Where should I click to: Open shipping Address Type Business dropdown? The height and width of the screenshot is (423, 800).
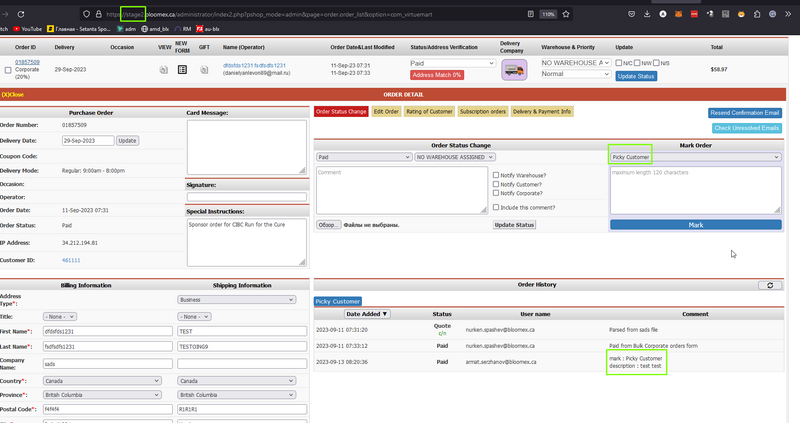[236, 300]
